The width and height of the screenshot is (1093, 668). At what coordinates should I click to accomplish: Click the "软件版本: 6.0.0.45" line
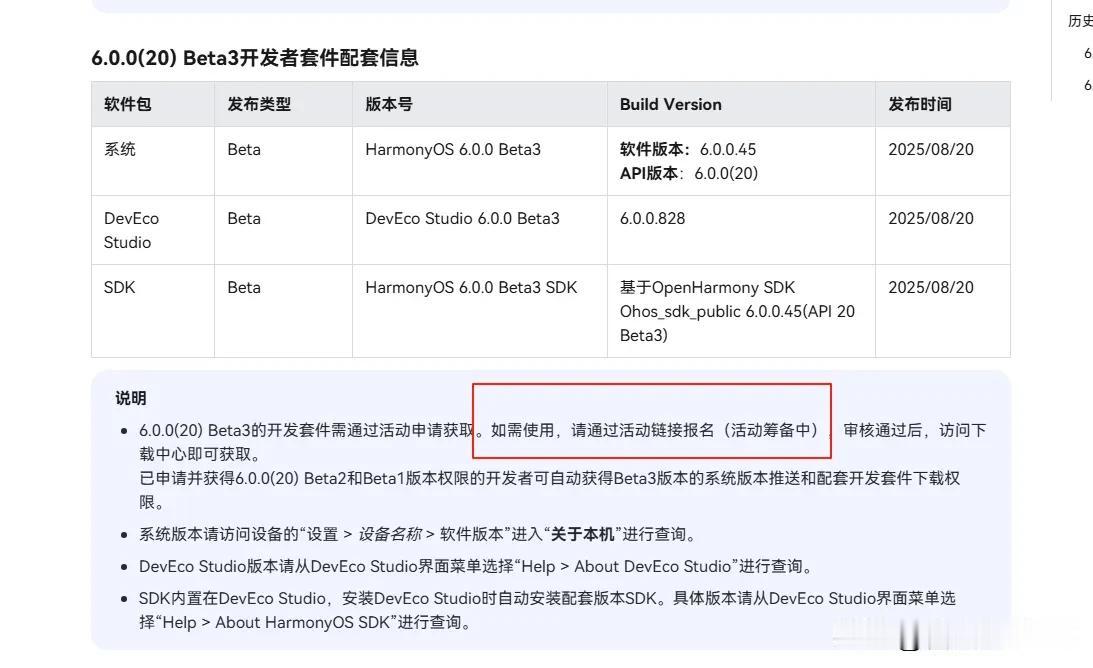coord(688,149)
